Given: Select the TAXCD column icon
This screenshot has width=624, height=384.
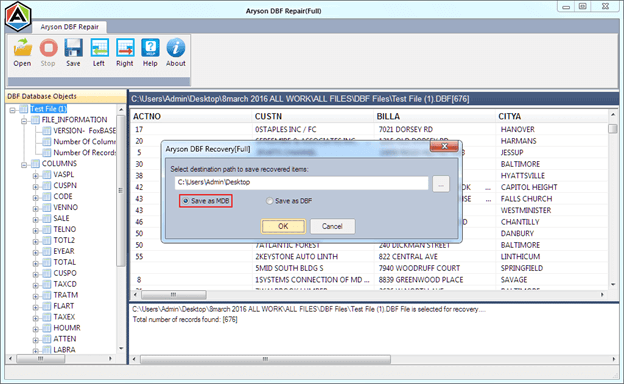Looking at the screenshot, I should [x=47, y=284].
